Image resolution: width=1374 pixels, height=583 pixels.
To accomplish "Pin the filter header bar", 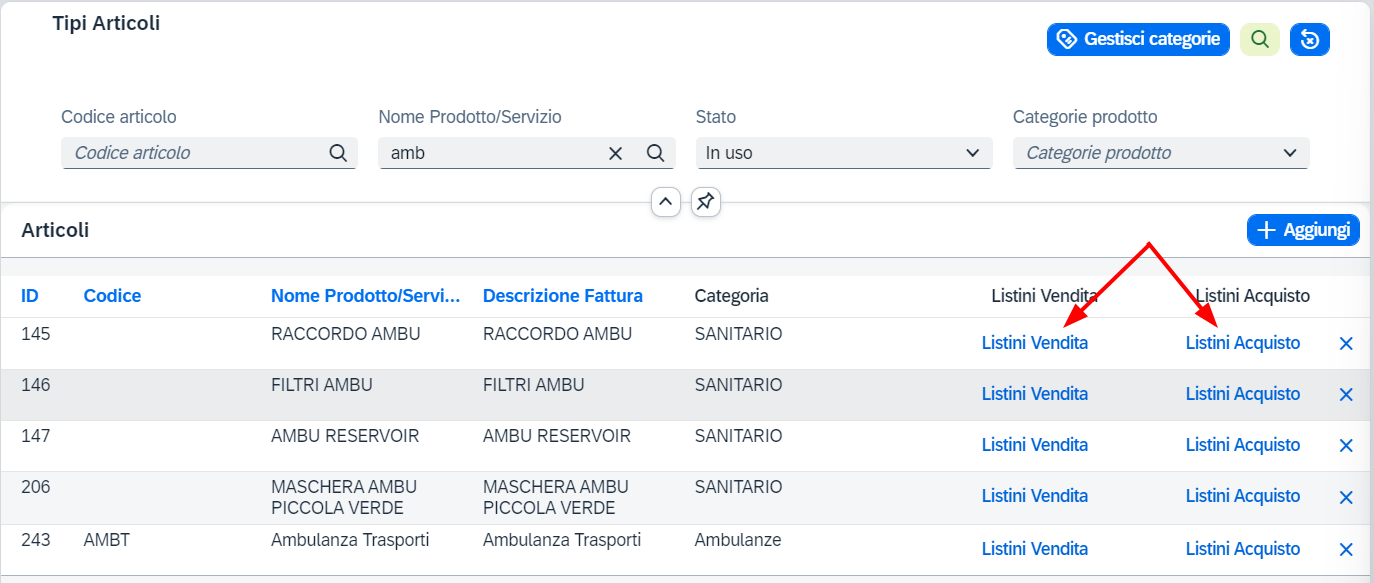I will [706, 201].
